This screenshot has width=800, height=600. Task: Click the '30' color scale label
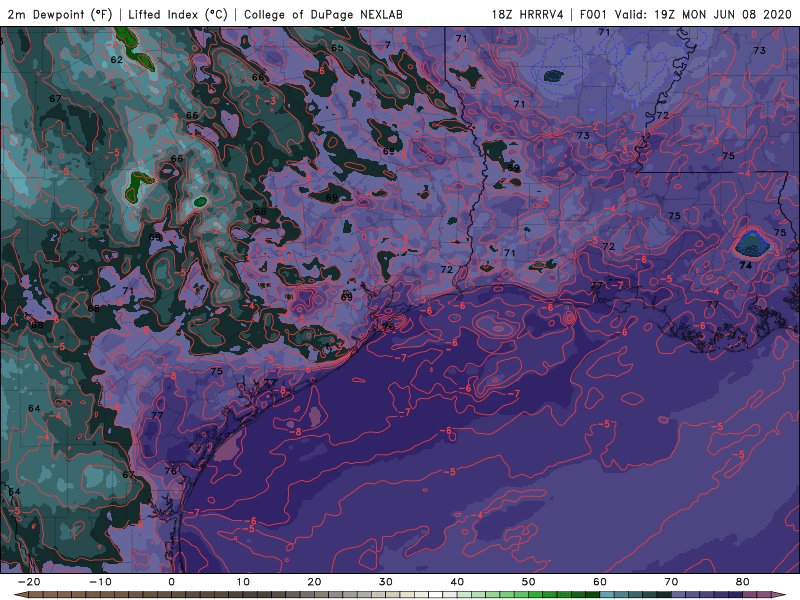tap(386, 582)
